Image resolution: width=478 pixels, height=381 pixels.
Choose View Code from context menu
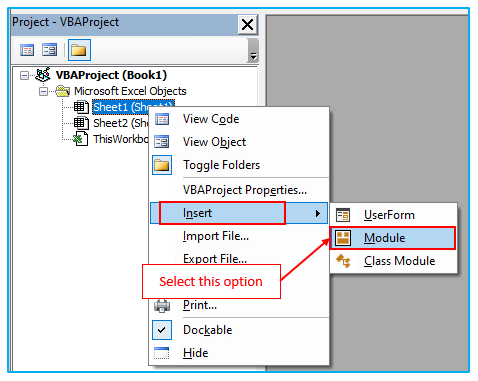(x=211, y=119)
